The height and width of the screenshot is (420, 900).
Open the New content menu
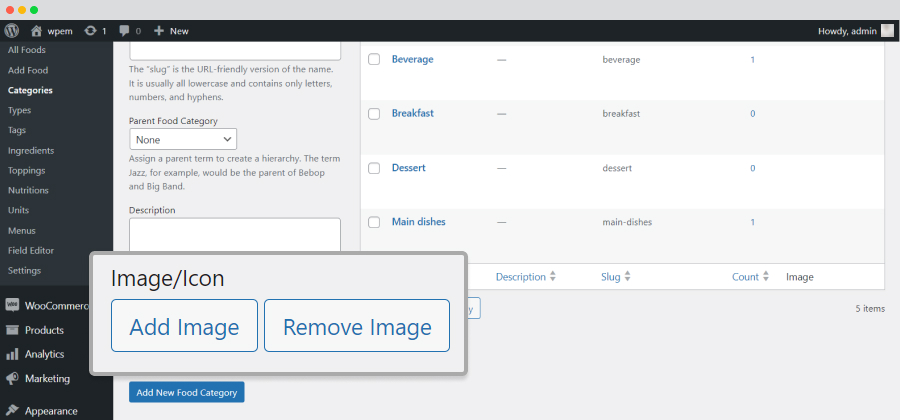click(171, 31)
